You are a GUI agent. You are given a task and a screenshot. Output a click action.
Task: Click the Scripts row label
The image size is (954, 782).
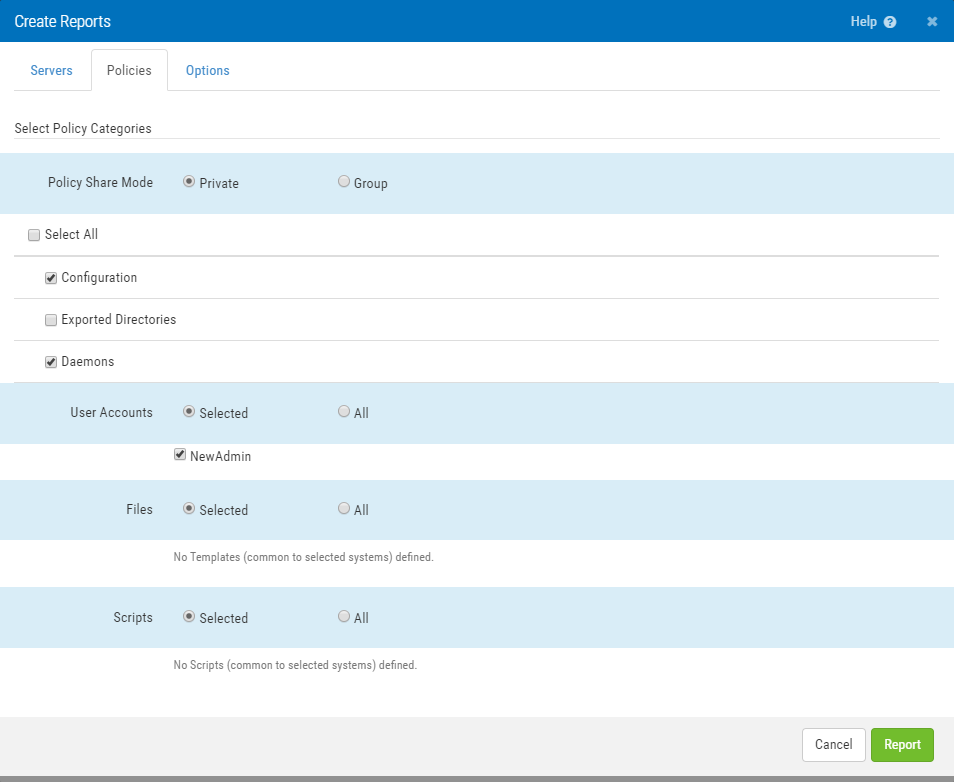coord(133,618)
